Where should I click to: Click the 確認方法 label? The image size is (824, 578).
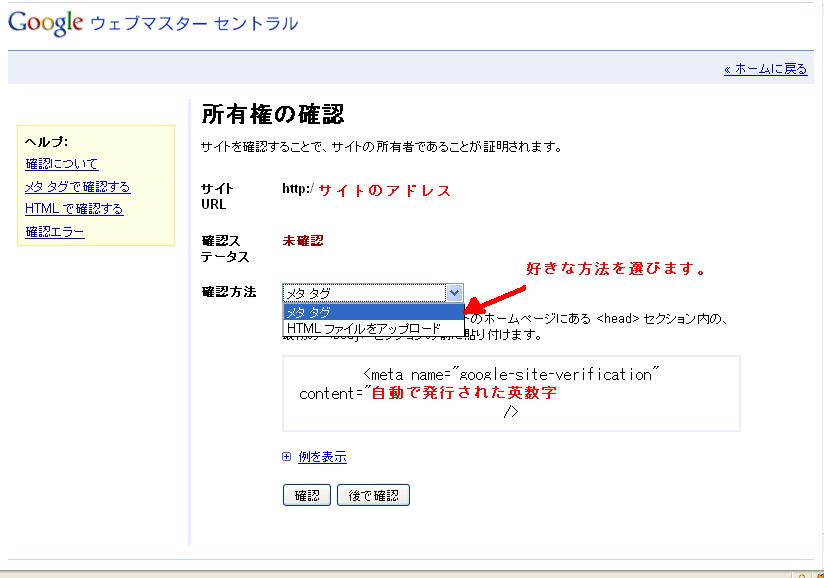pos(229,292)
